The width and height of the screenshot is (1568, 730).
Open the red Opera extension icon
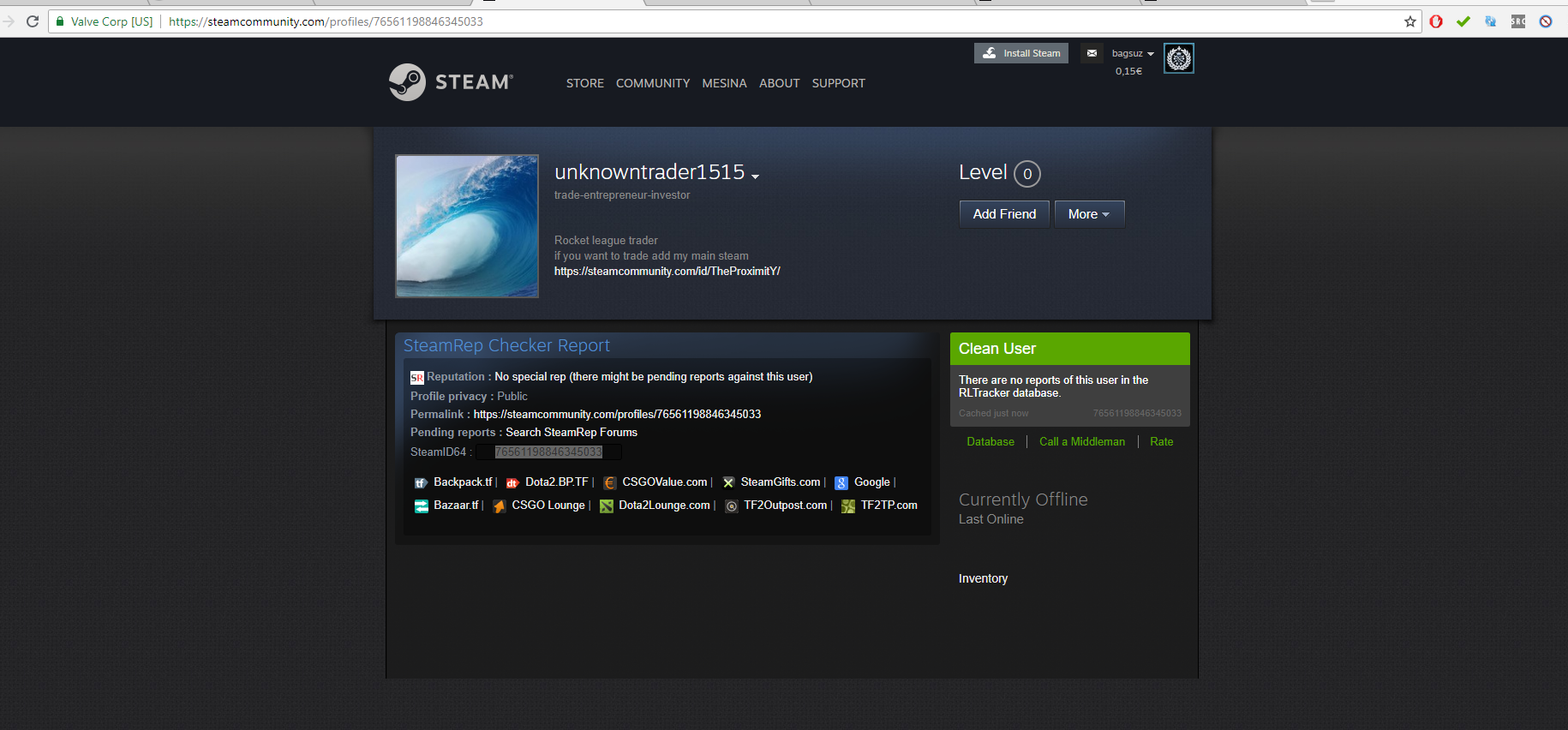pyautogui.click(x=1436, y=21)
